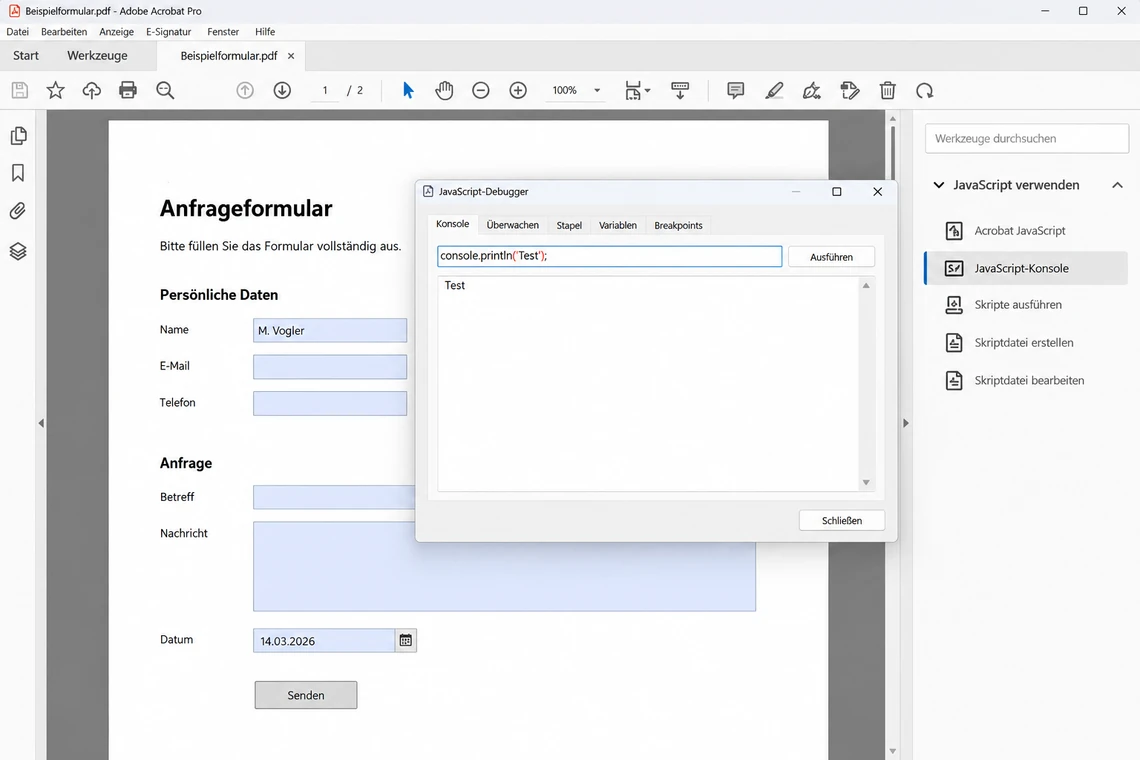
Task: Collapse the right tools pane arrow
Action: click(x=906, y=423)
